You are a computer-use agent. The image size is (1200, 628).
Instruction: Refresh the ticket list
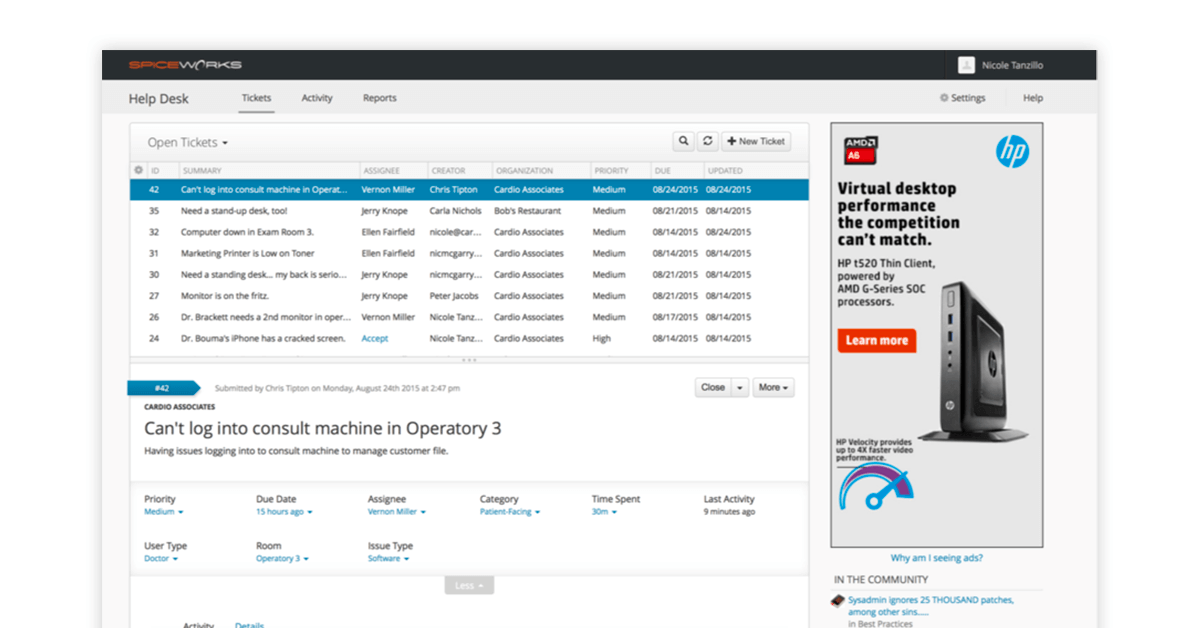[x=707, y=142]
